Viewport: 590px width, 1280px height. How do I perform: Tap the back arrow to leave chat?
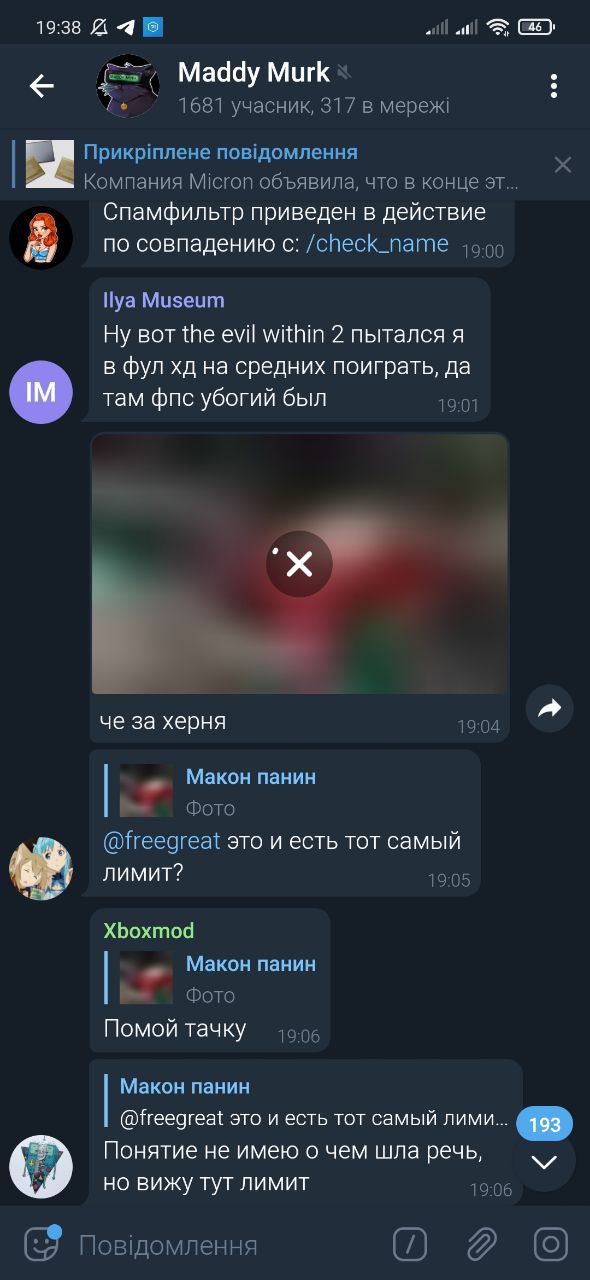[41, 87]
